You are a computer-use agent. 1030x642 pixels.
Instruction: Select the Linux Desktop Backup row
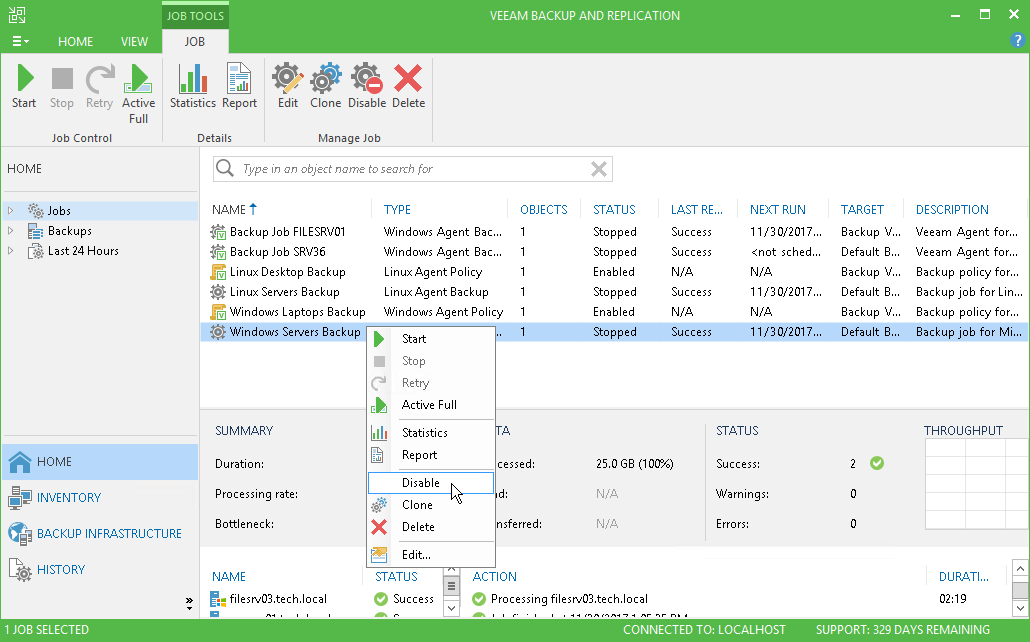(614, 272)
